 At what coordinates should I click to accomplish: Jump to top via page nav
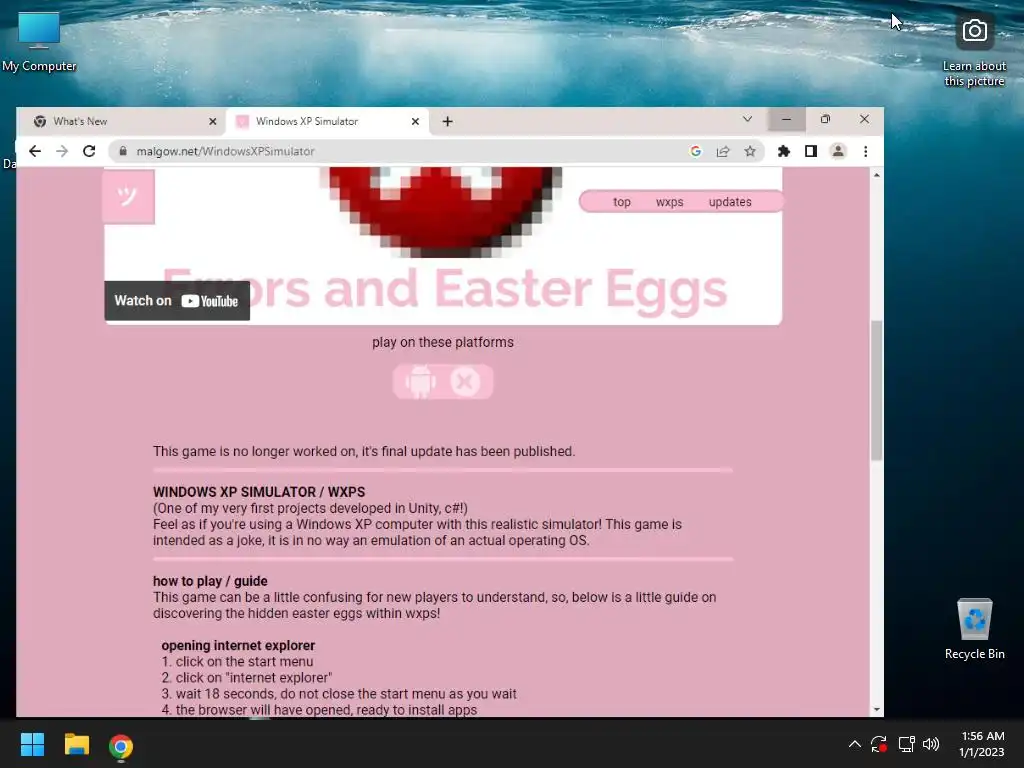point(622,202)
